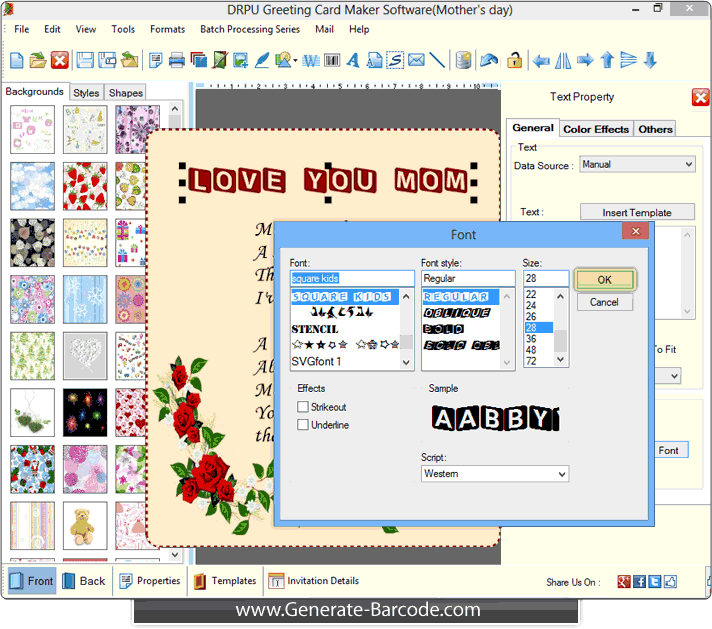Select the fireworks background thumbnail
The width and height of the screenshot is (712, 629).
[85, 412]
